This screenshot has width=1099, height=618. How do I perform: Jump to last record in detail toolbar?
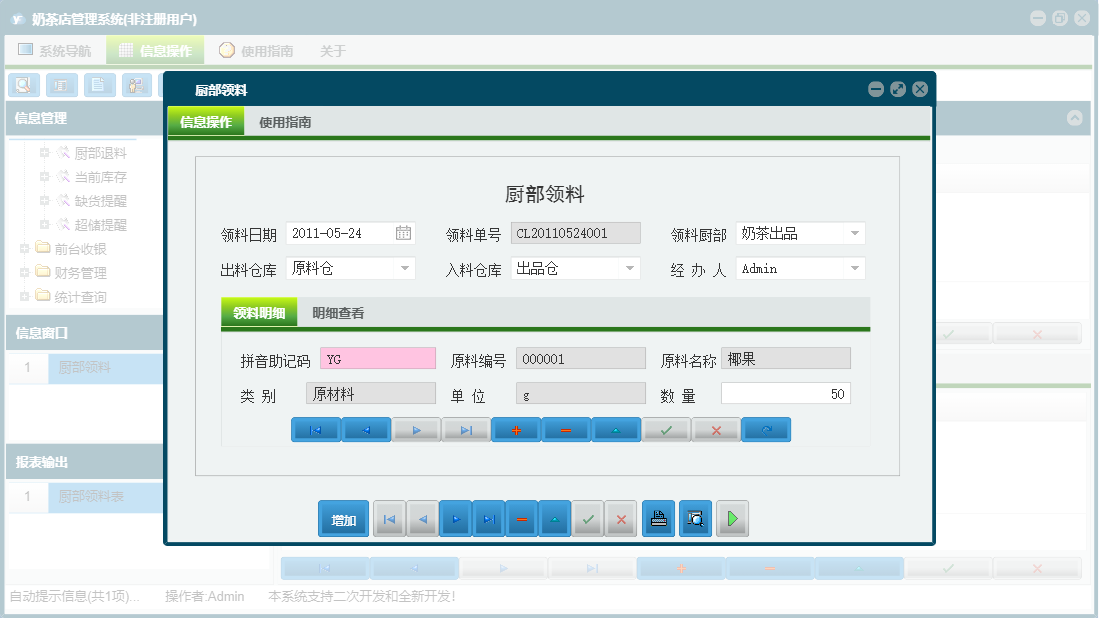(466, 429)
